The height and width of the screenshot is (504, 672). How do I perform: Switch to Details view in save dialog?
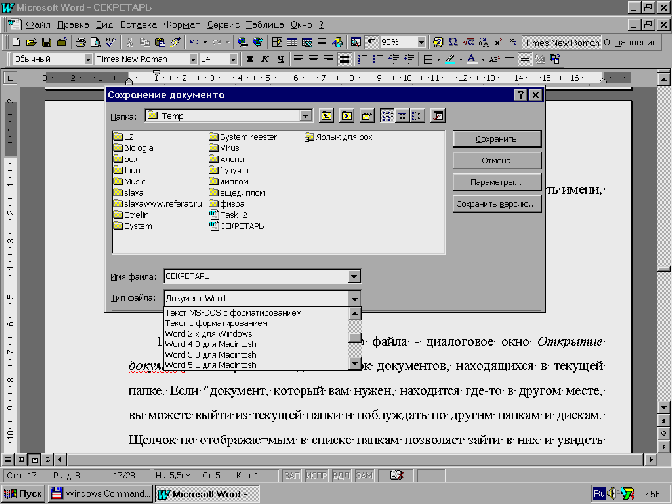click(x=401, y=116)
